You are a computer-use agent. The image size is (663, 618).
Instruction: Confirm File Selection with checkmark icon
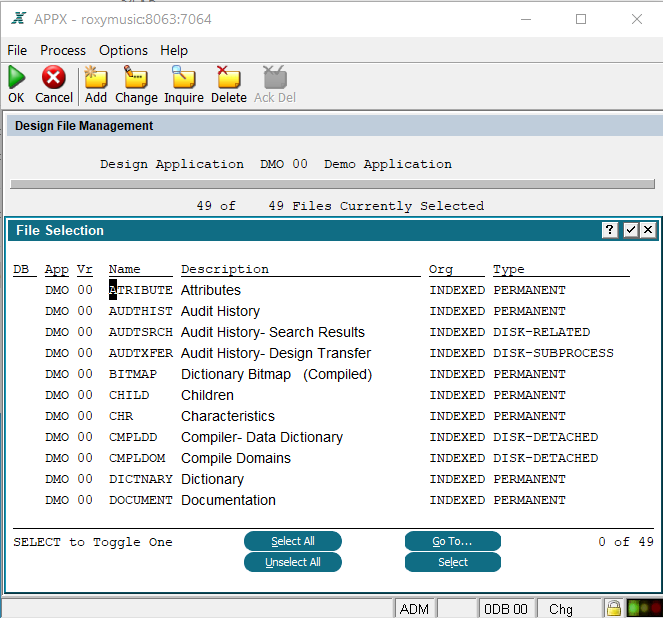click(630, 230)
